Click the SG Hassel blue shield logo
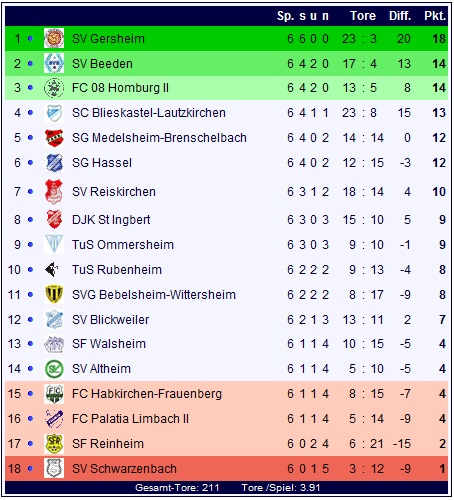 tap(54, 163)
